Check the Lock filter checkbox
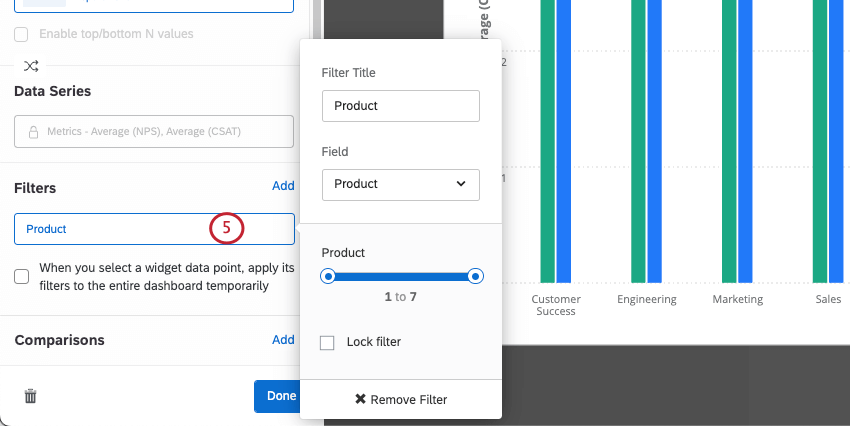The width and height of the screenshot is (850, 426). [327, 343]
